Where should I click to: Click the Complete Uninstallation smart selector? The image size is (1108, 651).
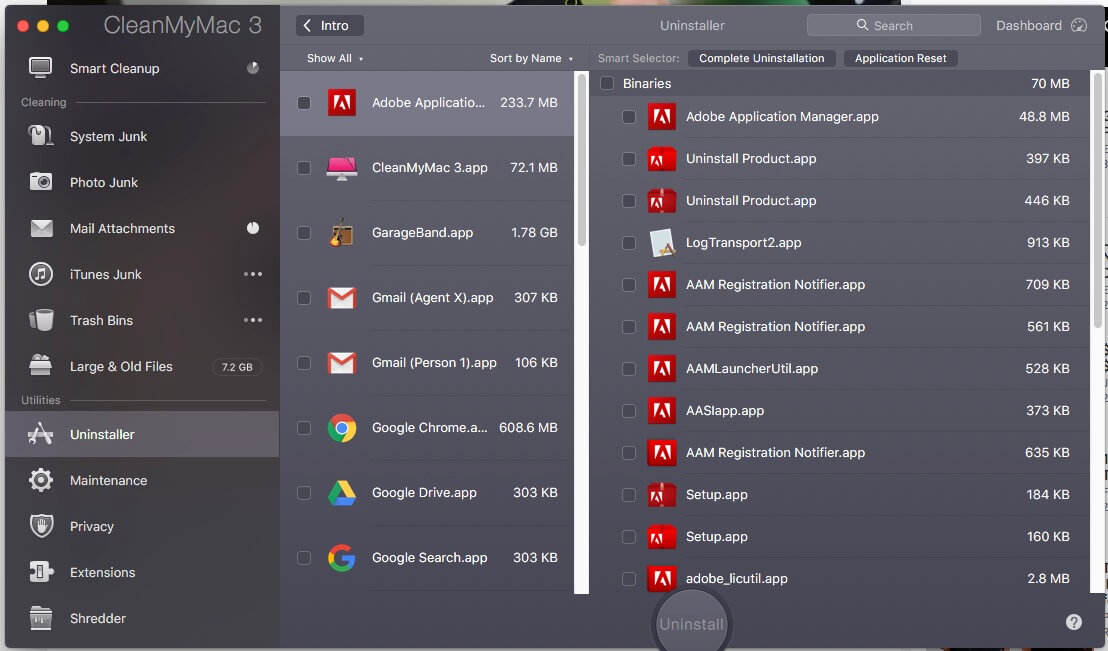(761, 58)
